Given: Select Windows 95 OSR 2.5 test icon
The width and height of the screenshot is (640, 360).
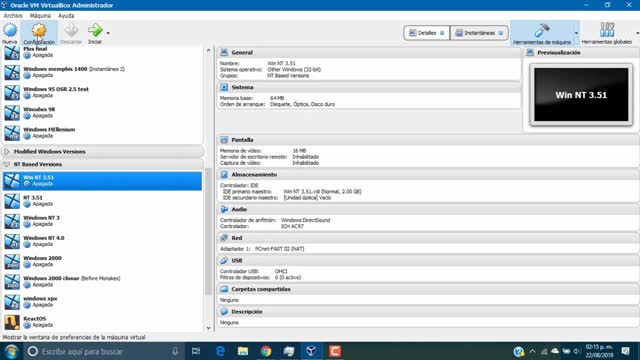Looking at the screenshot, I should (x=12, y=92).
